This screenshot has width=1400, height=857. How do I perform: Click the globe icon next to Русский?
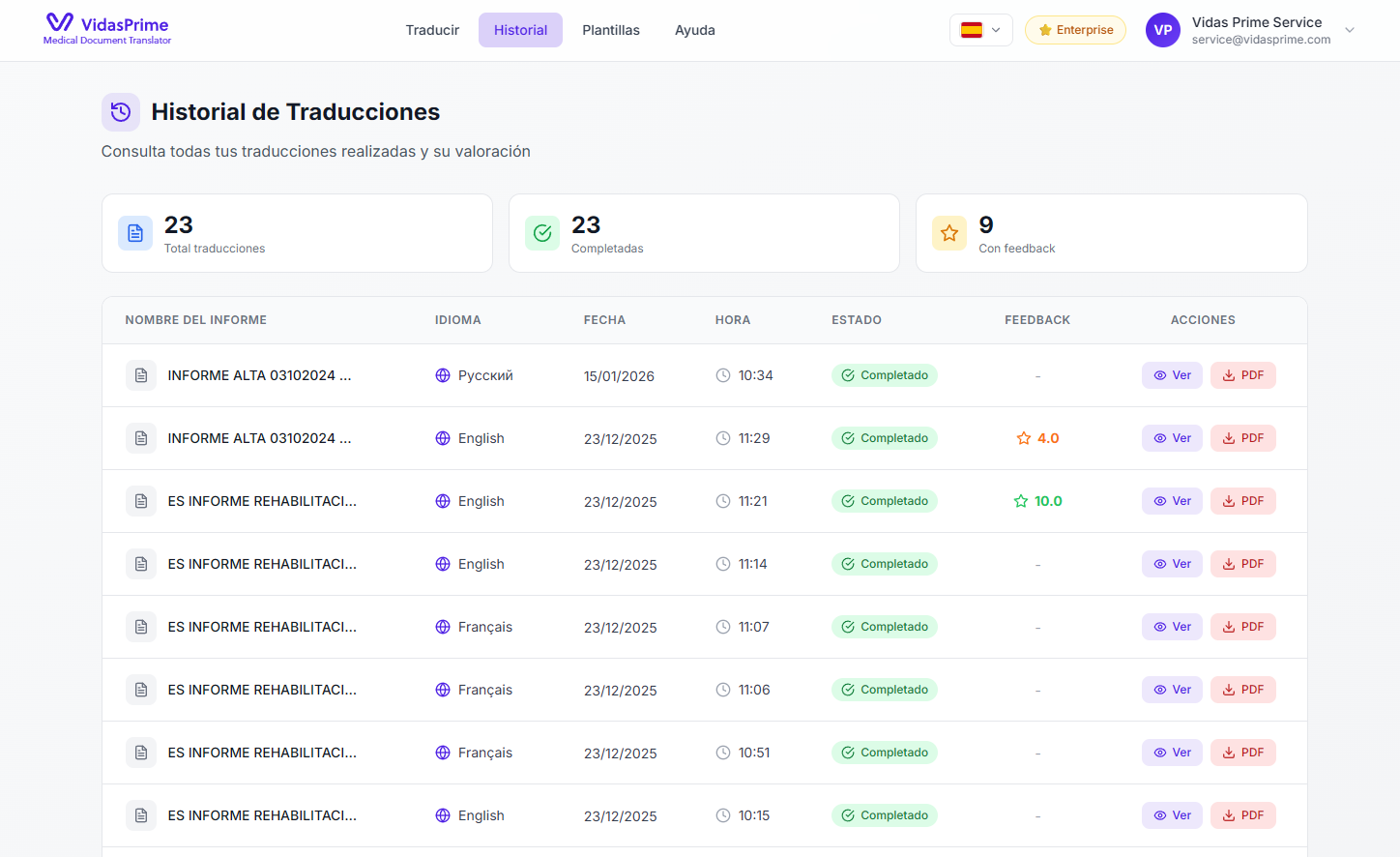(443, 375)
